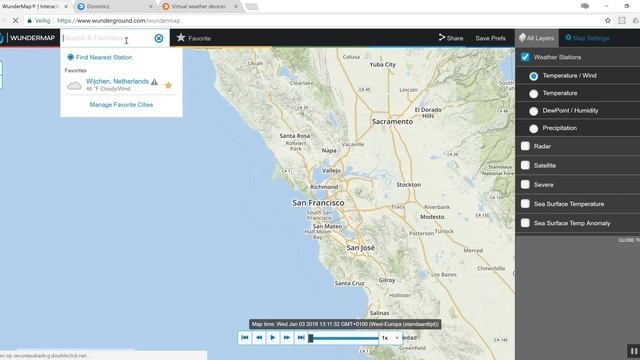Image resolution: width=640 pixels, height=360 pixels.
Task: Click the pause button in bottom-right corner
Action: (x=633, y=351)
